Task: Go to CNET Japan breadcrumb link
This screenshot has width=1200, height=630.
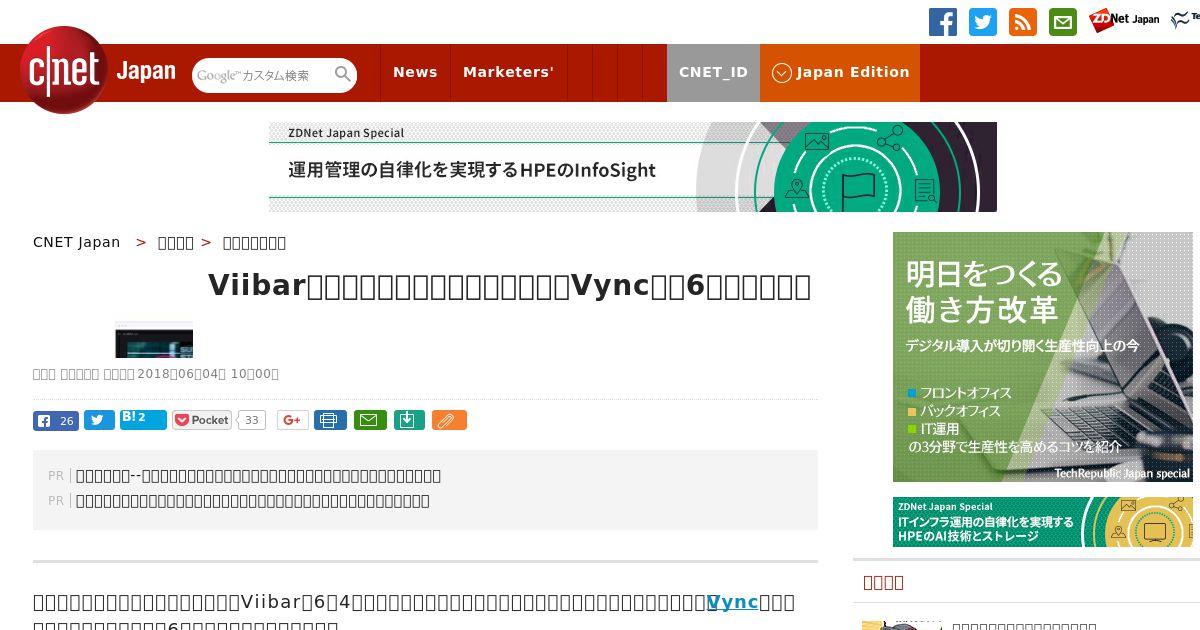Action: pyautogui.click(x=77, y=242)
